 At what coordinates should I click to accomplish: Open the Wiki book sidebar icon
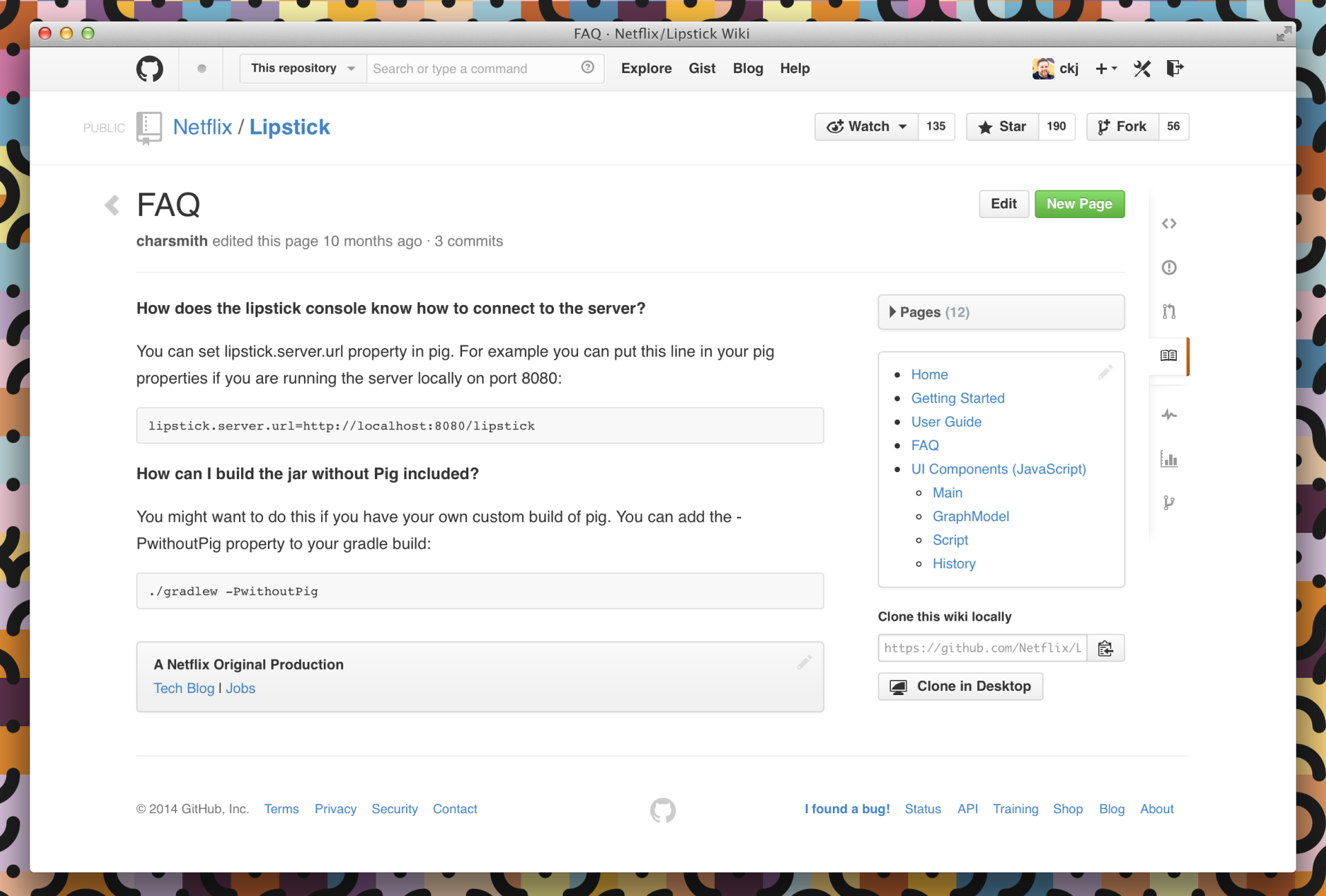1169,356
